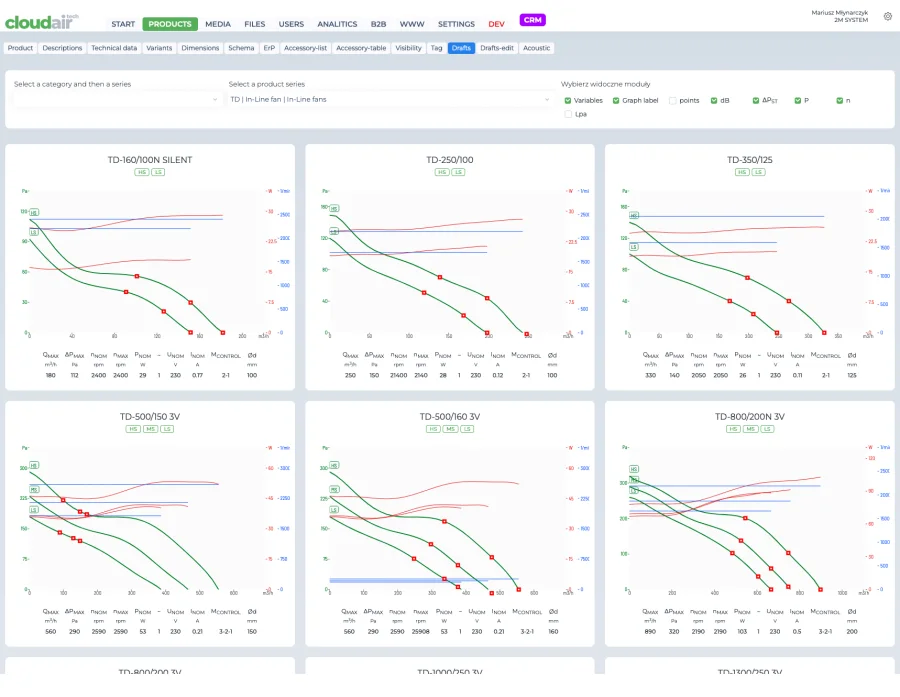Screen dimensions: 900x697
Task: Switch to the Visibility tab
Action: [x=408, y=48]
